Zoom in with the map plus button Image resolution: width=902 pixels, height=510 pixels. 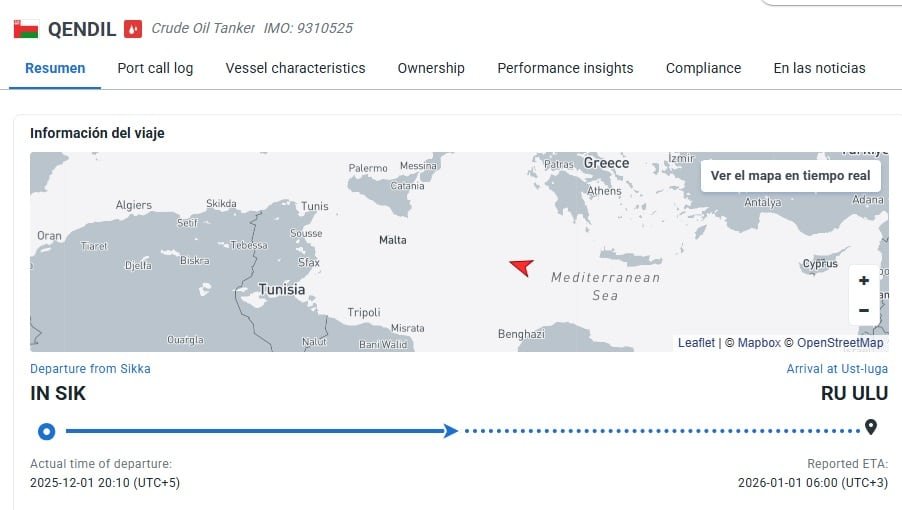coord(864,281)
